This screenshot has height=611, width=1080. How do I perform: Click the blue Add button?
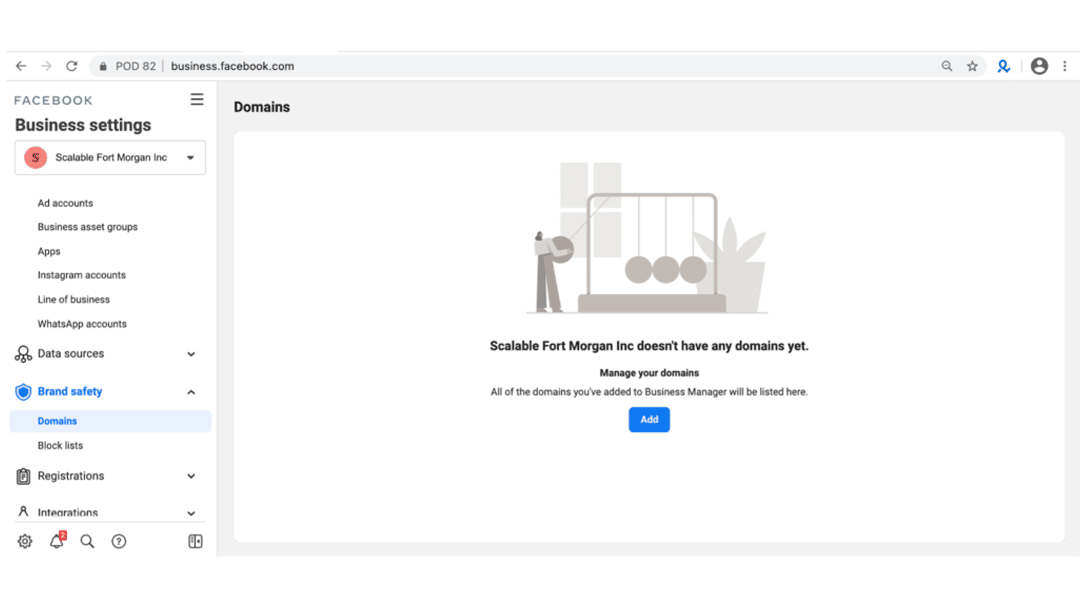[x=649, y=420]
